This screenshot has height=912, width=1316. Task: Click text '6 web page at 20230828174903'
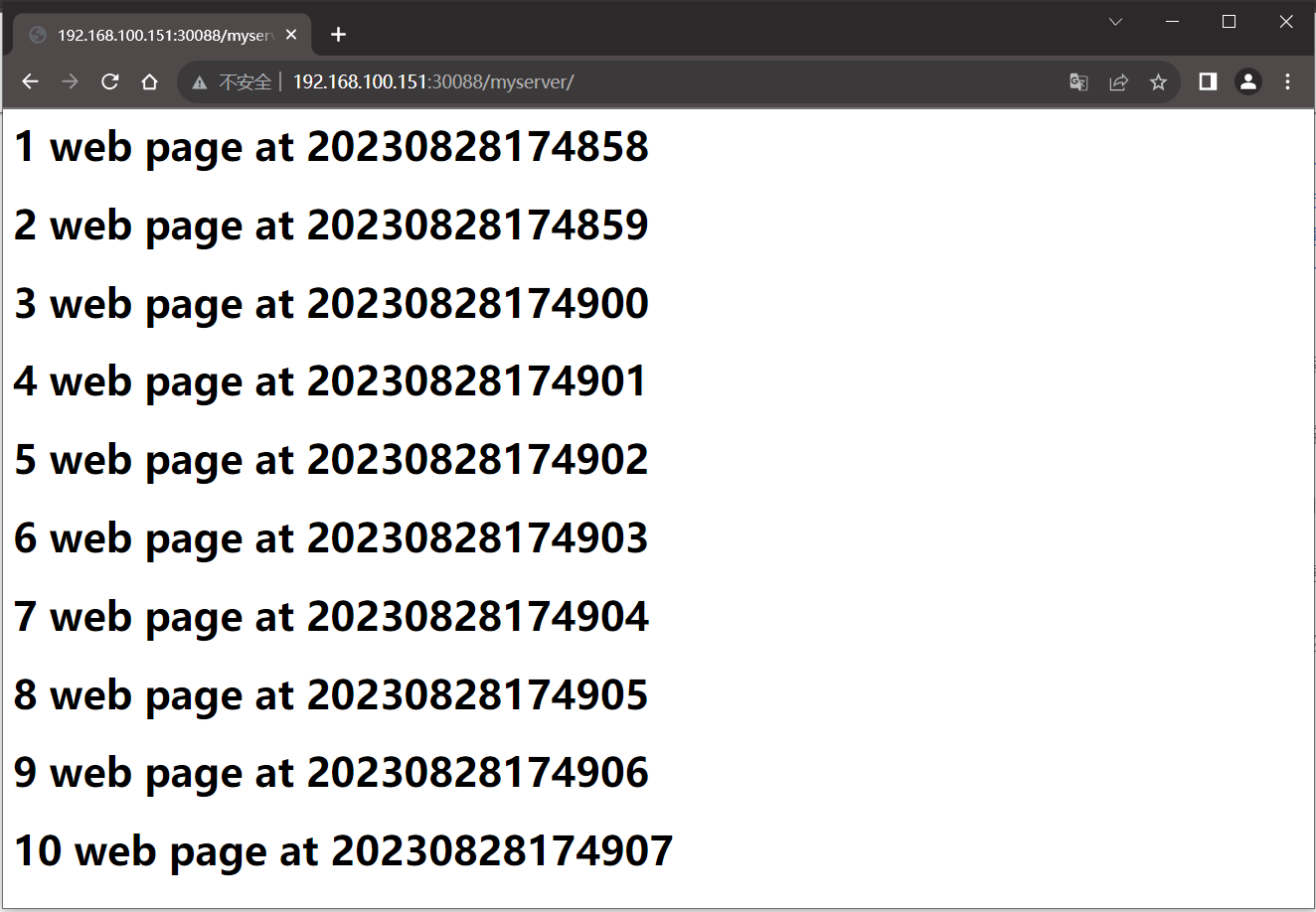pyautogui.click(x=331, y=539)
